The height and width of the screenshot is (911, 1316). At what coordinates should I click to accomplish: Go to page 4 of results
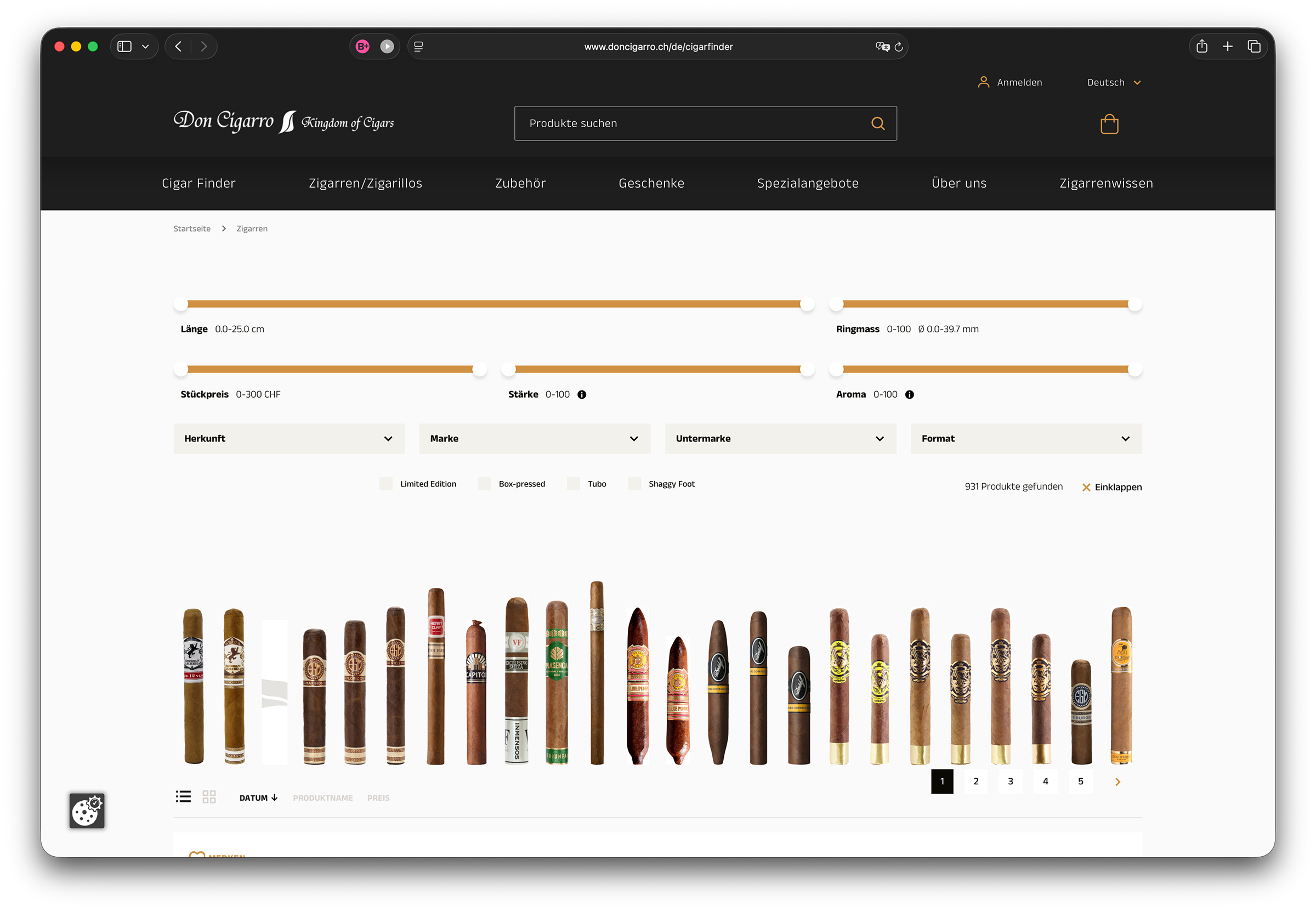1046,782
